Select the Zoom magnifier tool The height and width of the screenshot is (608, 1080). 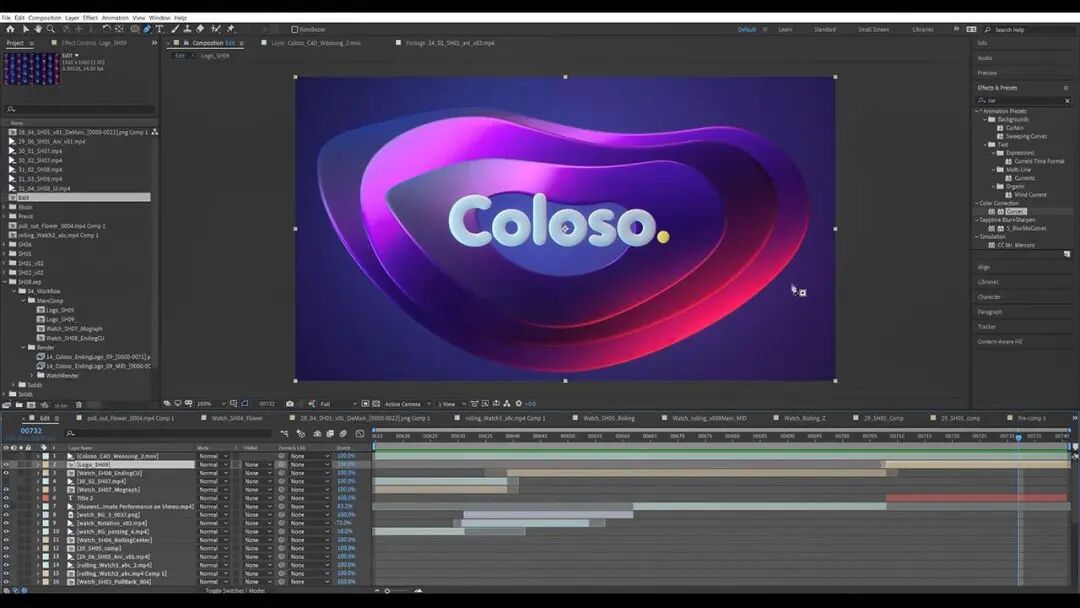pyautogui.click(x=51, y=29)
